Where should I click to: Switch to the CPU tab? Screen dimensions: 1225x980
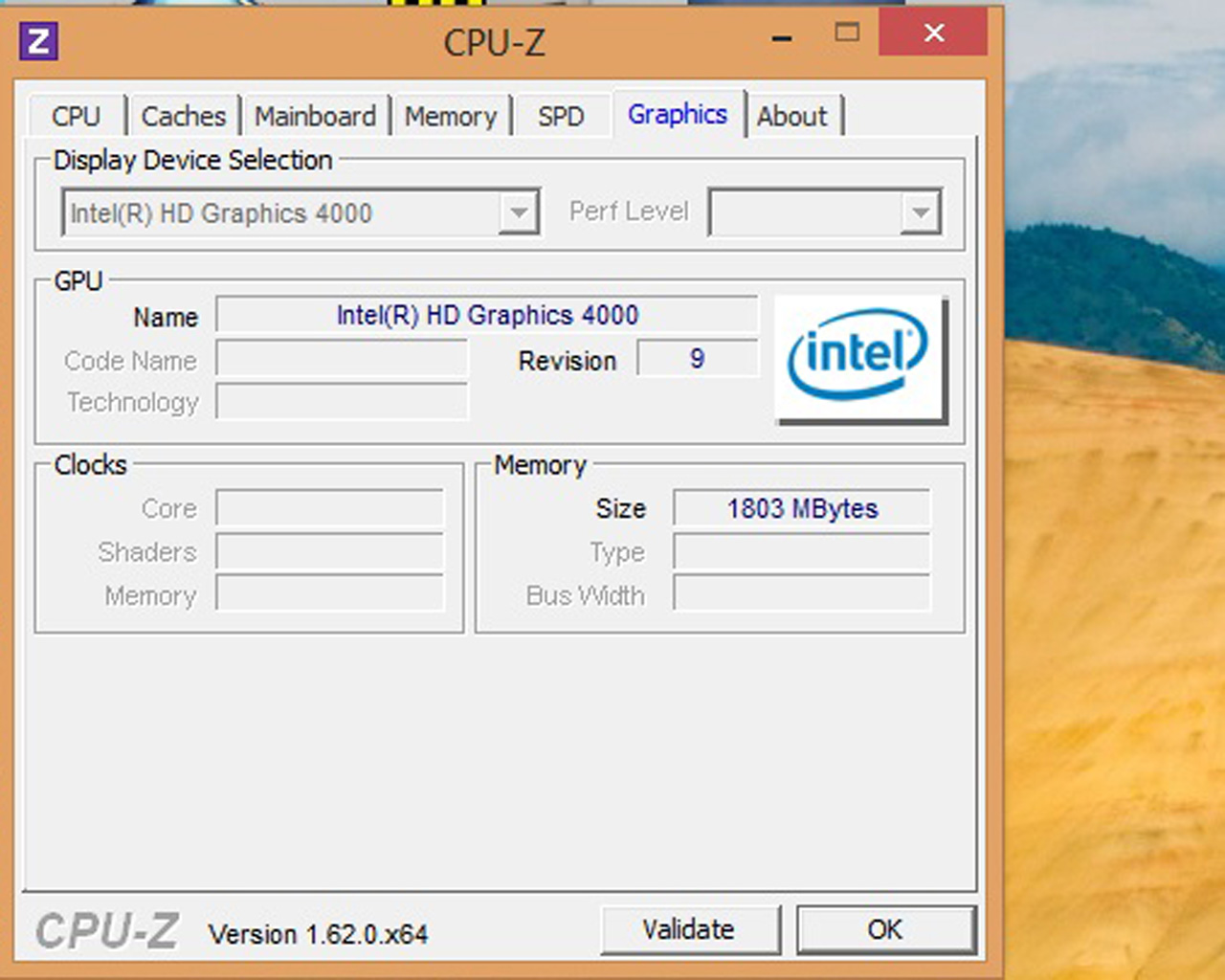76,117
